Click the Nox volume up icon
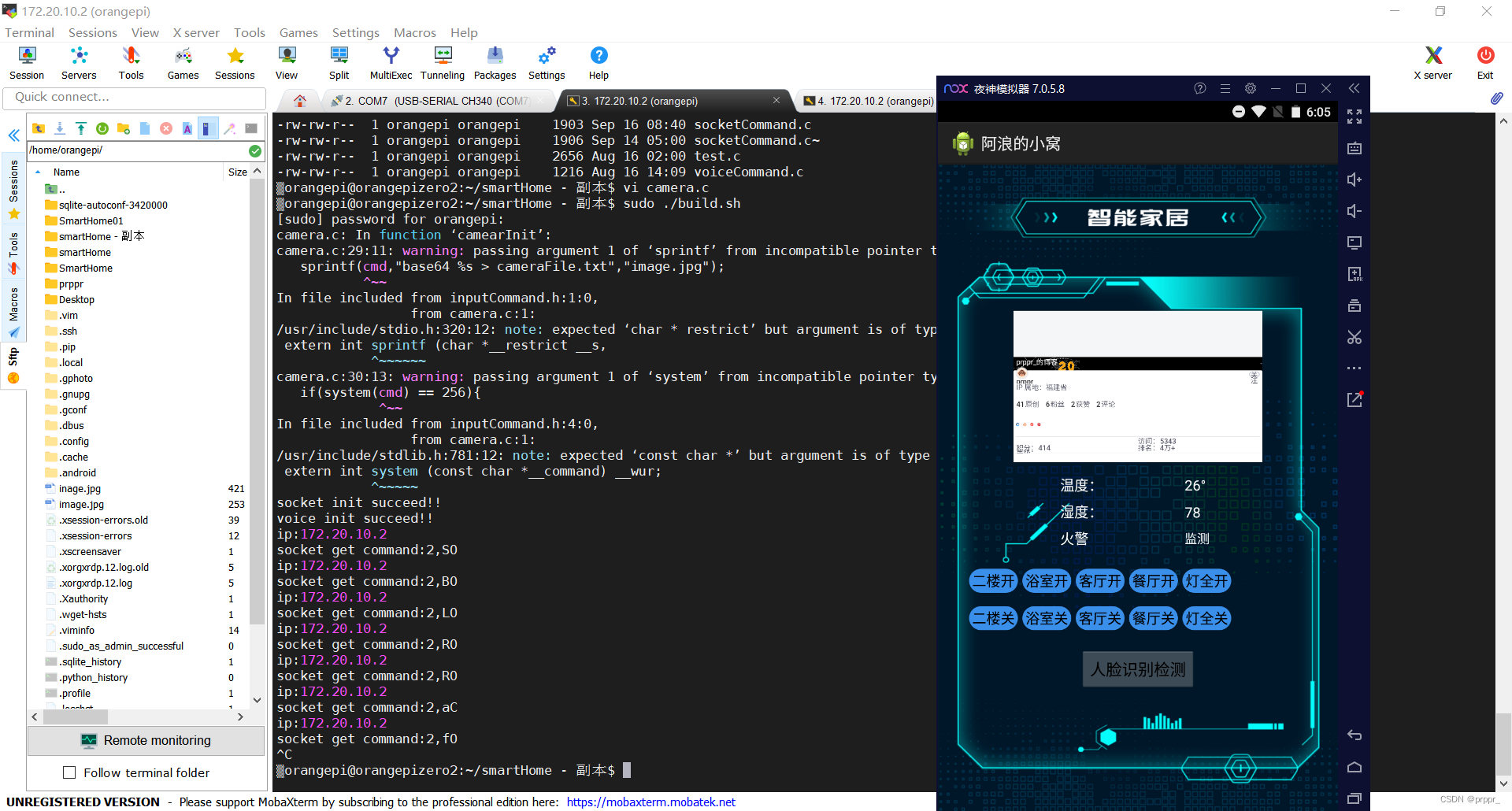This screenshot has width=1512, height=811. pos(1354,180)
